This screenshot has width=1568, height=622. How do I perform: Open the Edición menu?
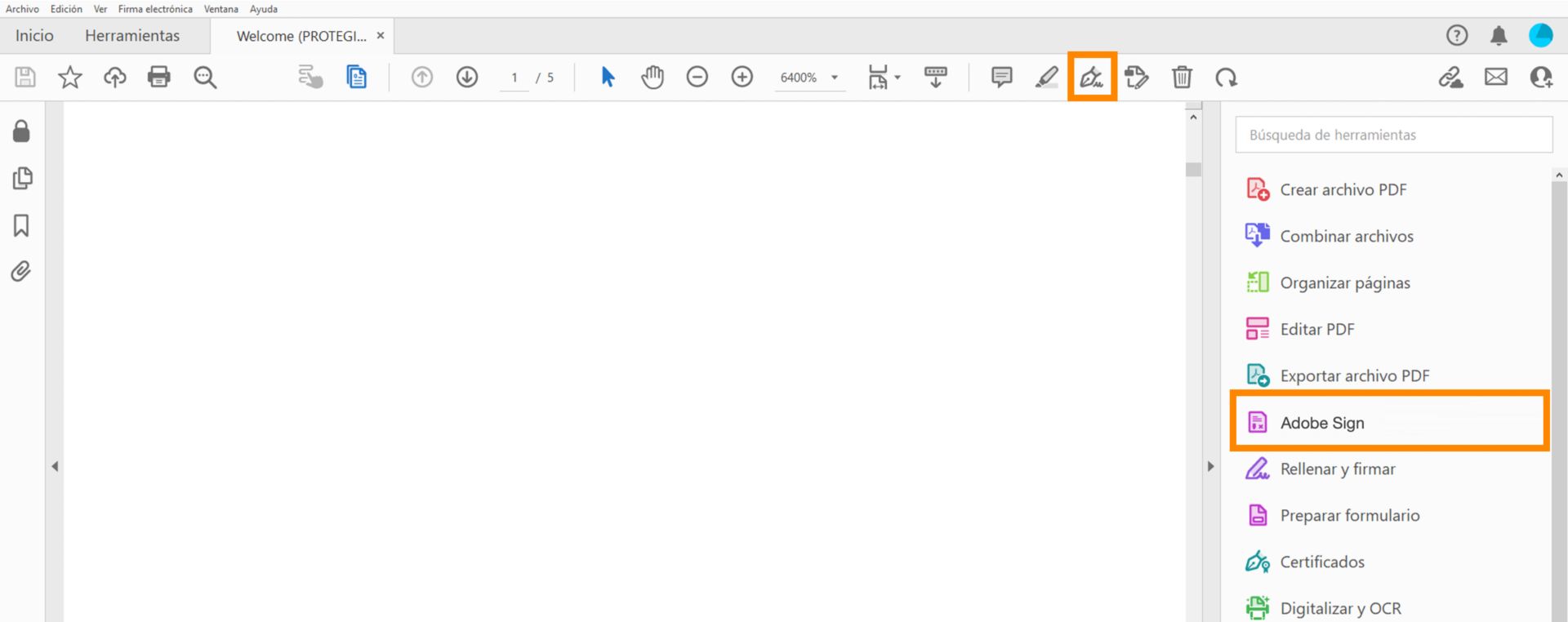pyautogui.click(x=66, y=9)
